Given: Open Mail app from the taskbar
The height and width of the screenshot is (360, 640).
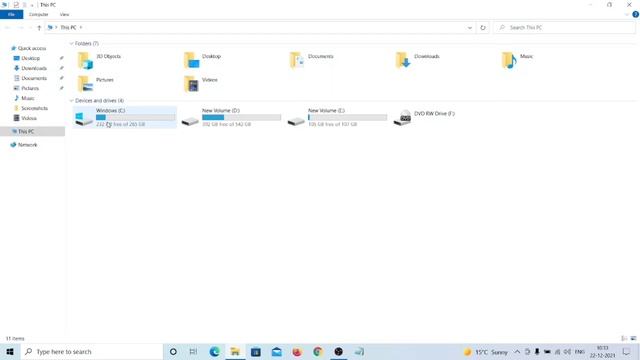Looking at the screenshot, I should click(x=276, y=351).
